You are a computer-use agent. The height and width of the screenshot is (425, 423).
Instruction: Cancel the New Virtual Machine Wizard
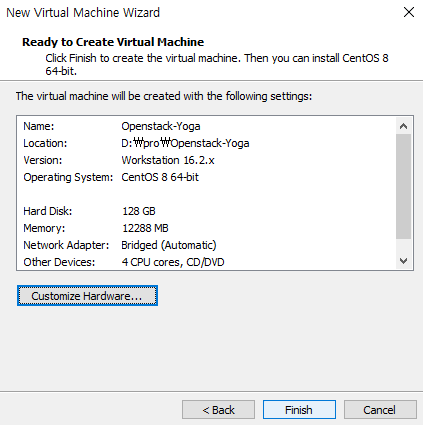pos(380,410)
